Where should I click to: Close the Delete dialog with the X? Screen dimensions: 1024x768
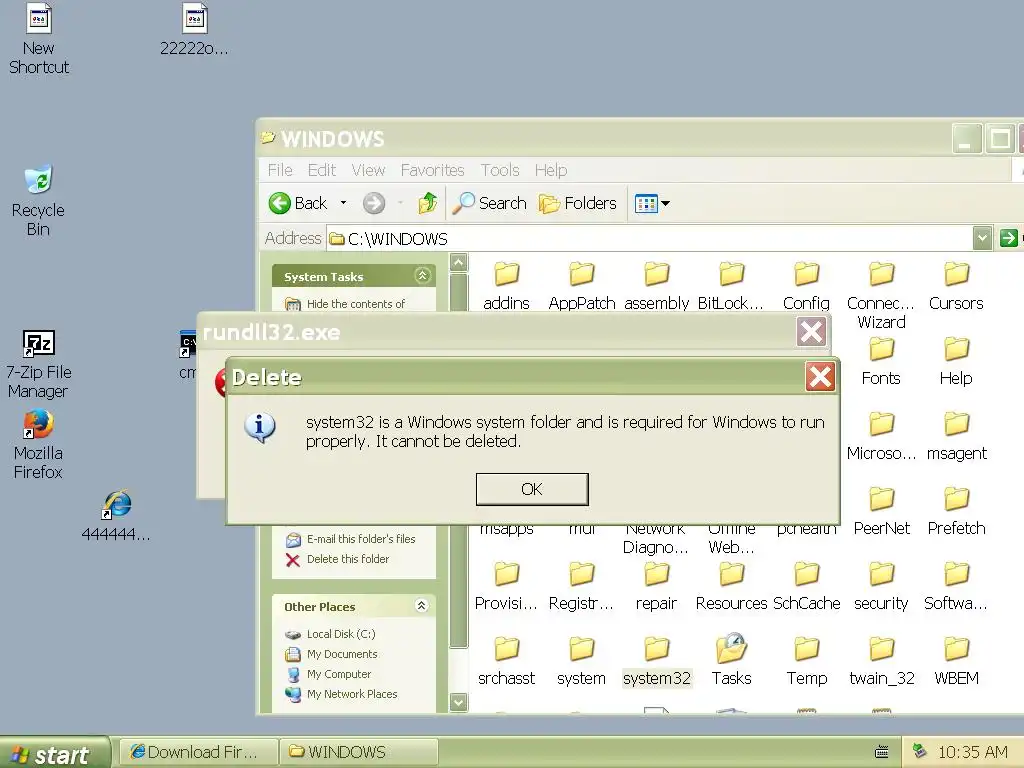tap(820, 377)
